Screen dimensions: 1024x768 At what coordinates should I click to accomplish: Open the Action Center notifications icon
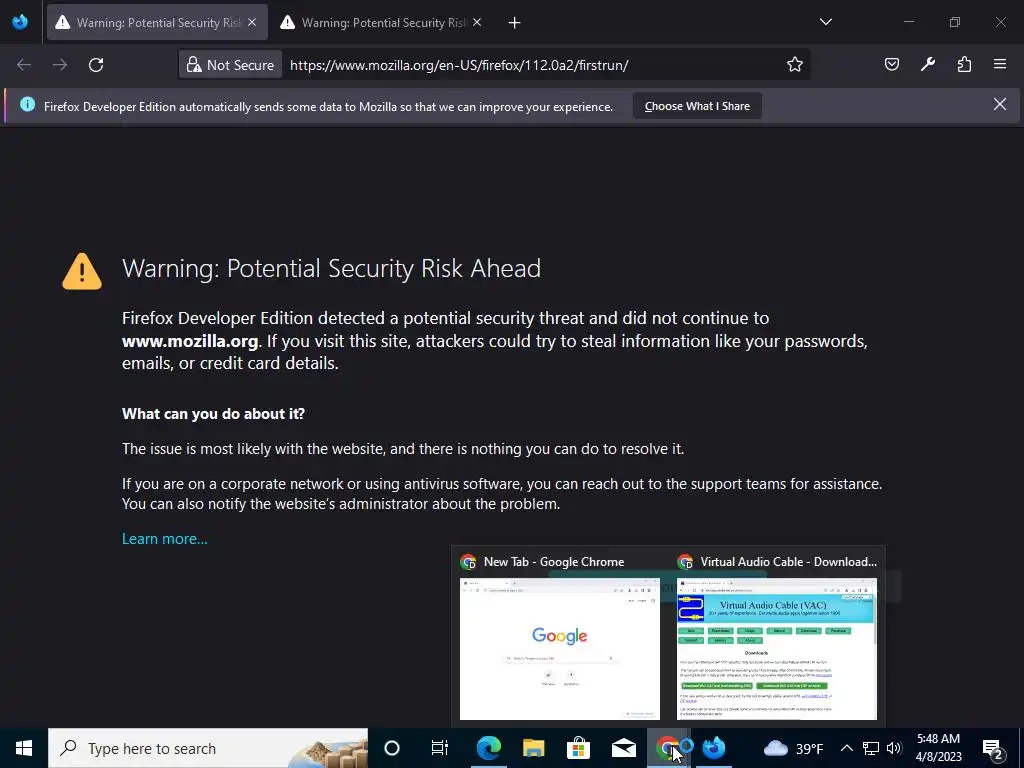click(x=993, y=748)
